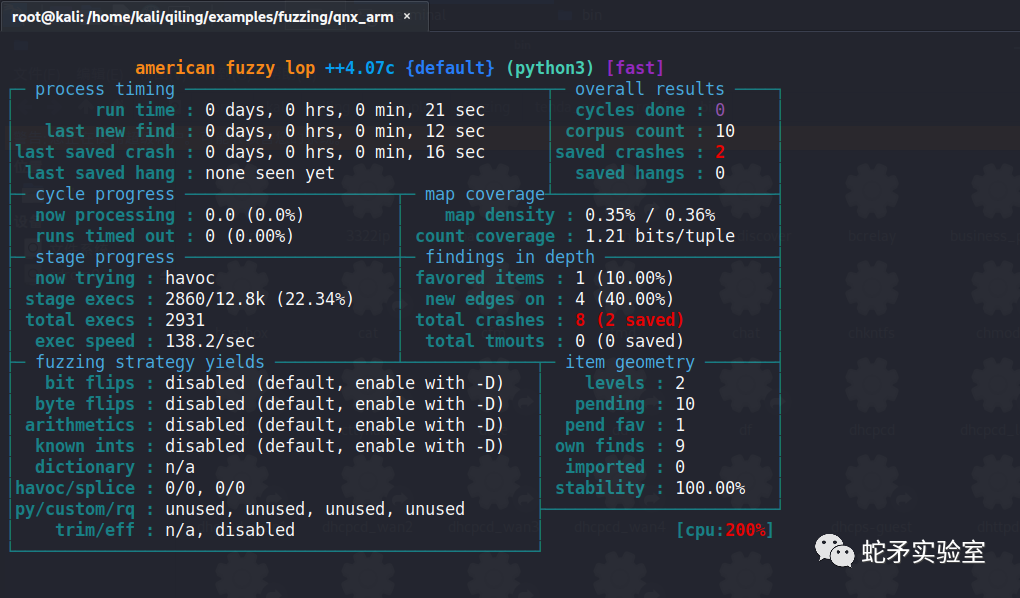Click the 'american fuzzy lop' title text
The height and width of the screenshot is (598, 1020).
pos(225,68)
